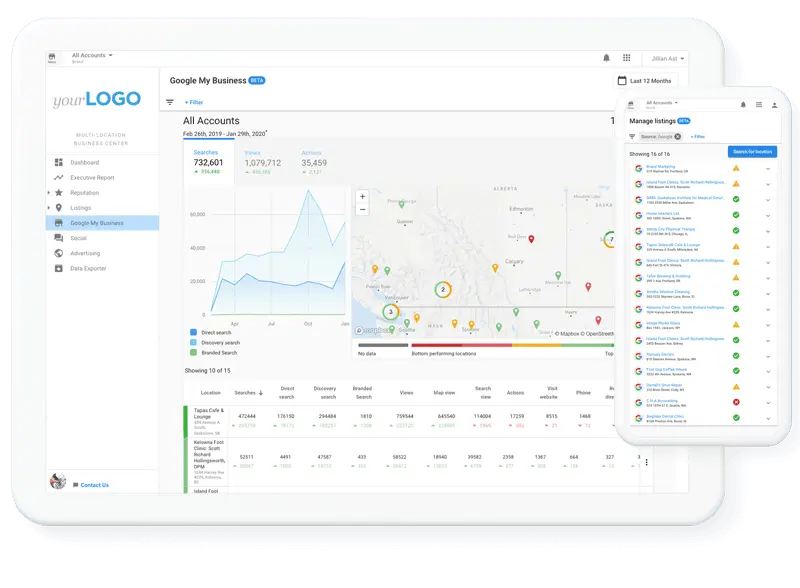Open three-dot menu on Kelowna Foot Clinic row
Image resolution: width=800 pixels, height=588 pixels.
[x=646, y=462]
